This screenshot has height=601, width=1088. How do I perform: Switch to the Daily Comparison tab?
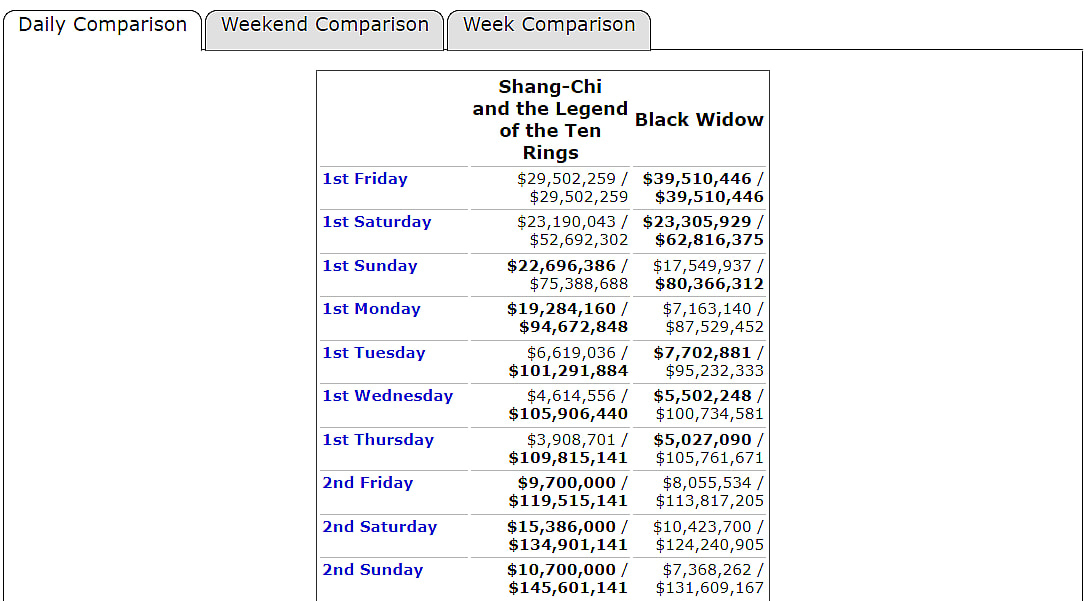pos(103,25)
